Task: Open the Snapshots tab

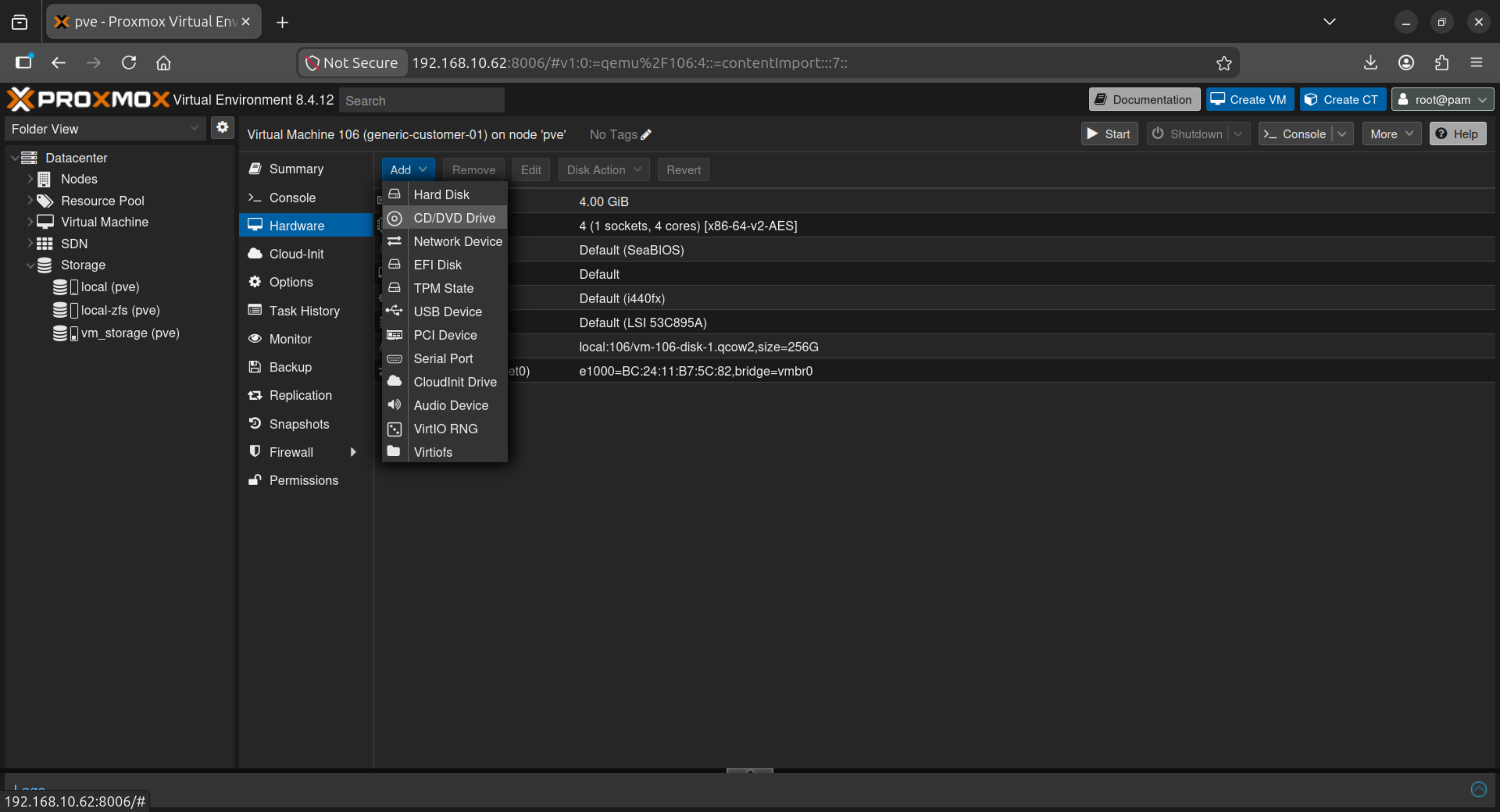Action: click(306, 424)
